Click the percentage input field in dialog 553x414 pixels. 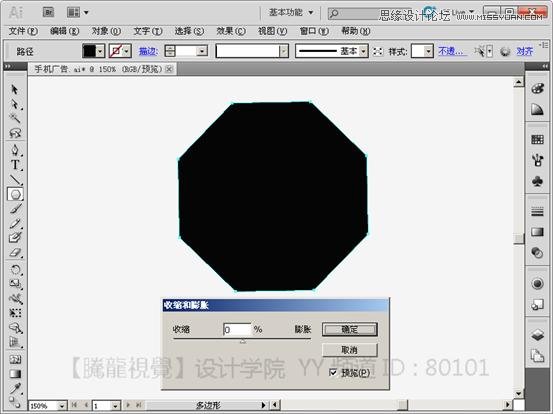pyautogui.click(x=237, y=330)
